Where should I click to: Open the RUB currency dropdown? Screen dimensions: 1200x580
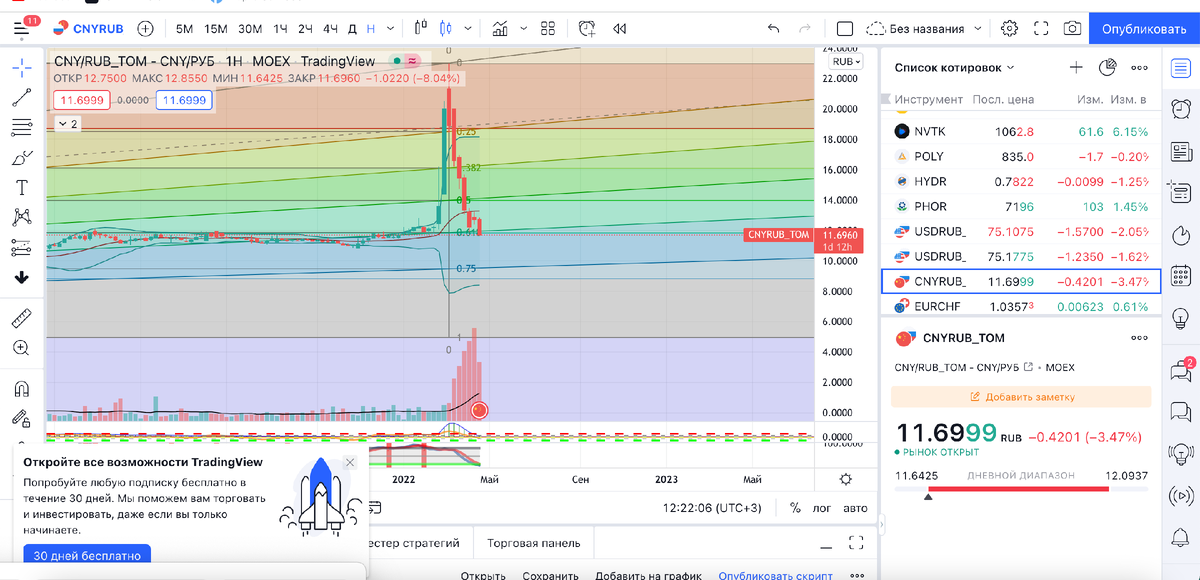(x=844, y=61)
